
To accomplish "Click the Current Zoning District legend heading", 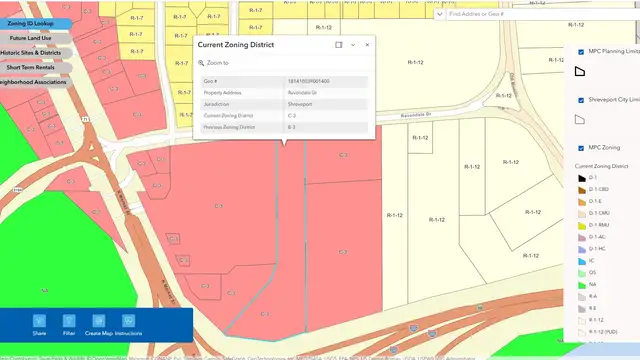I will (x=602, y=166).
